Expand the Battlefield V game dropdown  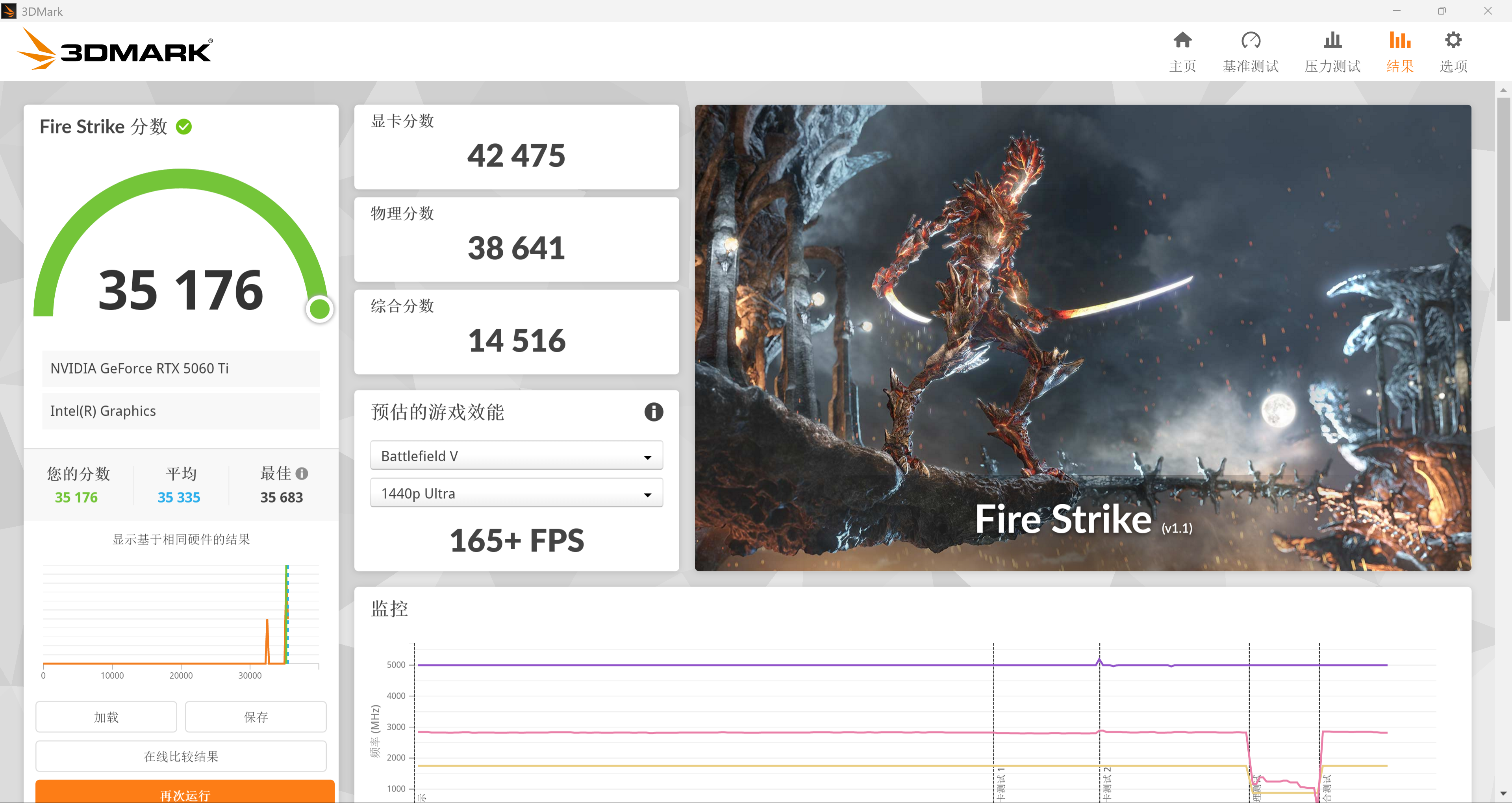pos(516,456)
